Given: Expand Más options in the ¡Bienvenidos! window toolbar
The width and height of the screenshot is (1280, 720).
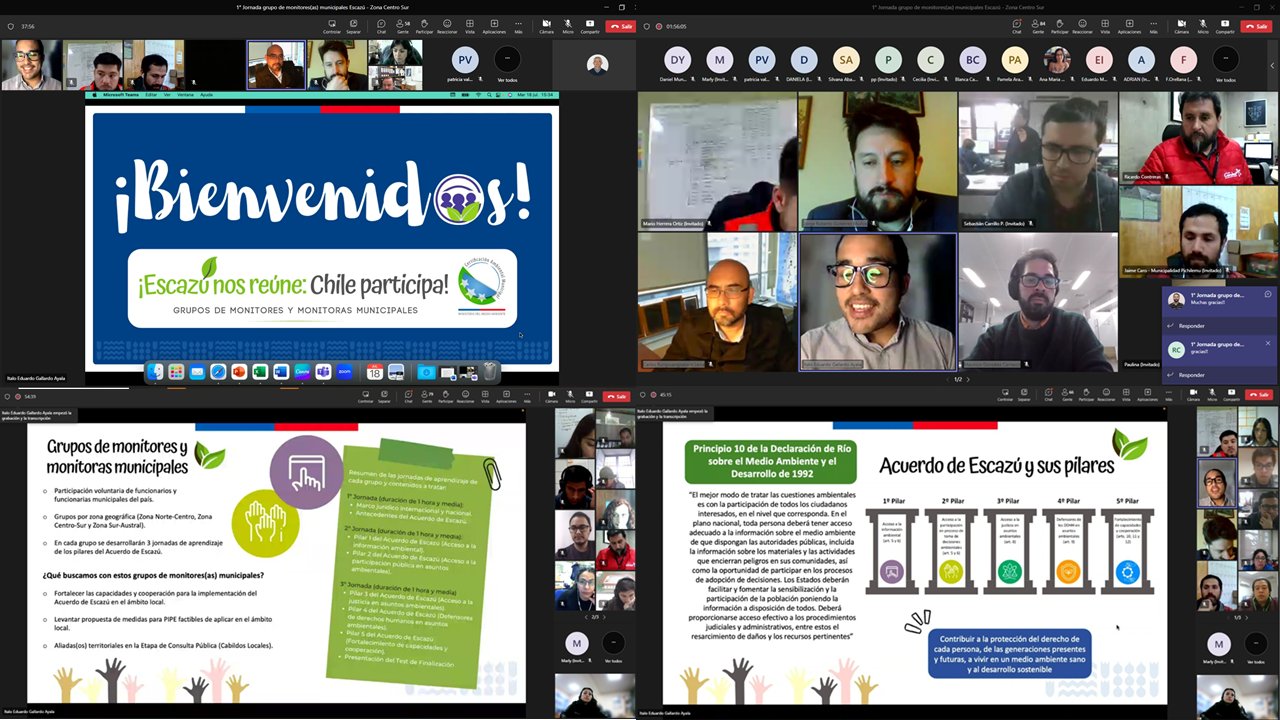Looking at the screenshot, I should coord(519,25).
